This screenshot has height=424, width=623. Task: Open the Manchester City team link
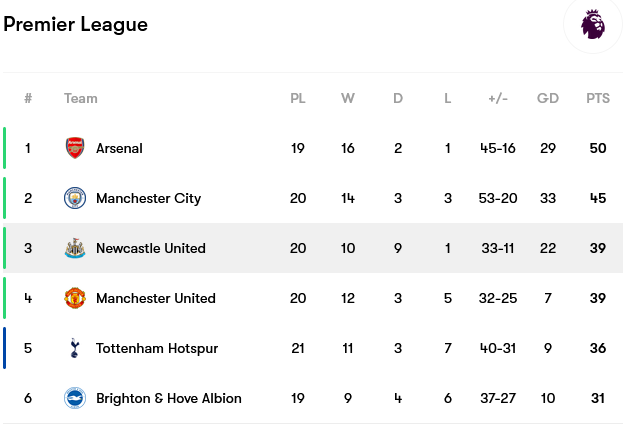point(149,198)
